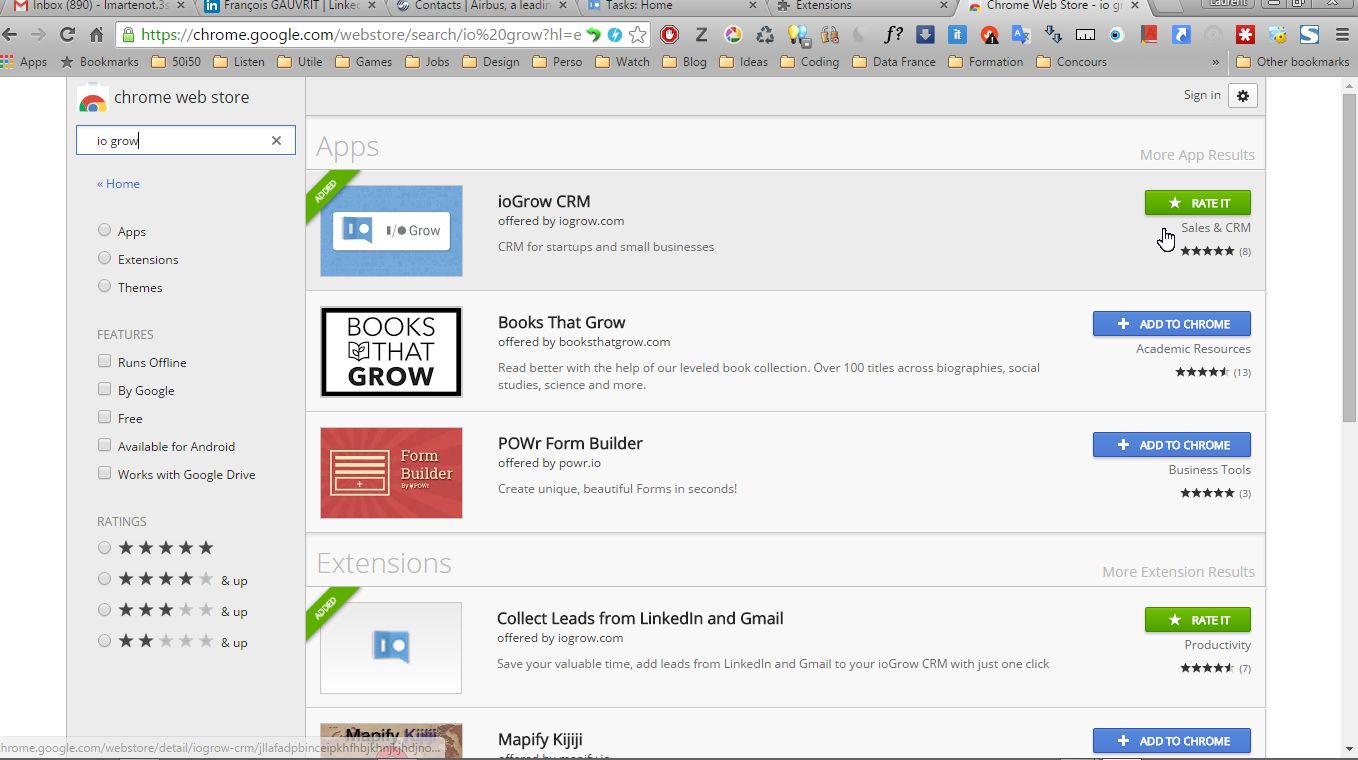Image resolution: width=1358 pixels, height=760 pixels.
Task: Select the Extensions radio filter
Action: (x=104, y=259)
